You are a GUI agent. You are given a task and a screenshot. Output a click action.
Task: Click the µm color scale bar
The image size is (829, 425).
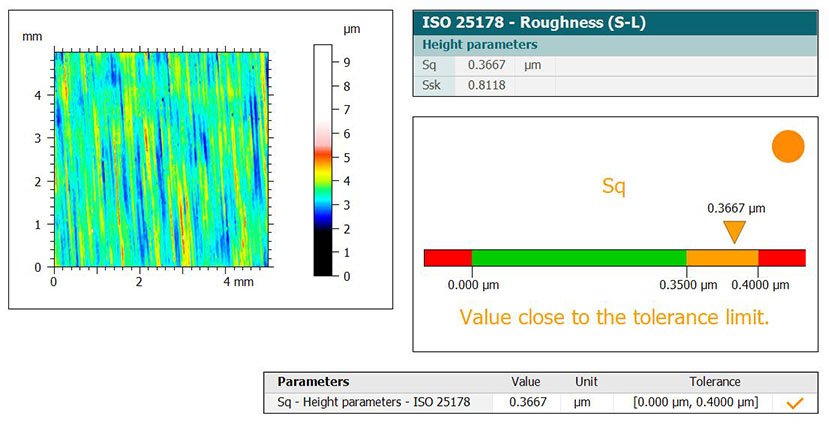click(x=323, y=160)
